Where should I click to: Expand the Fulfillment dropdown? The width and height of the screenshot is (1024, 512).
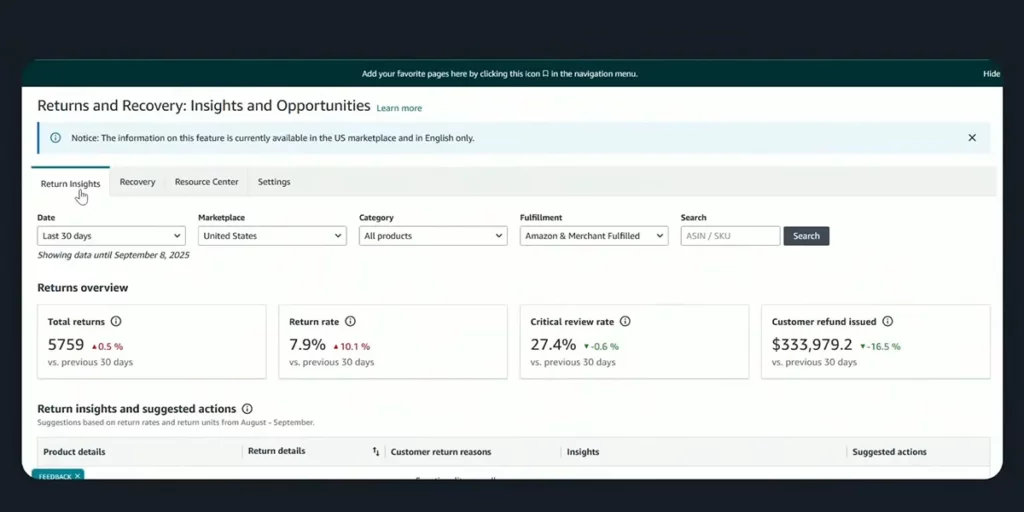click(x=594, y=236)
